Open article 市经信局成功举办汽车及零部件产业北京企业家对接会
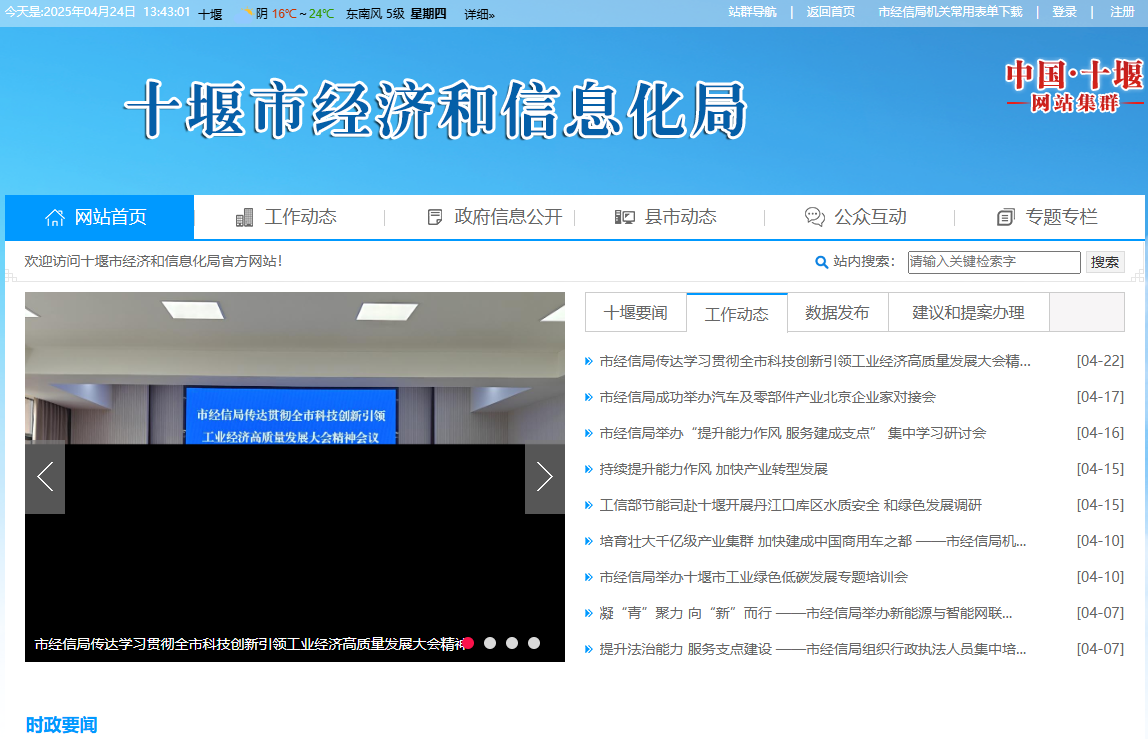The image size is (1148, 739). click(x=767, y=397)
